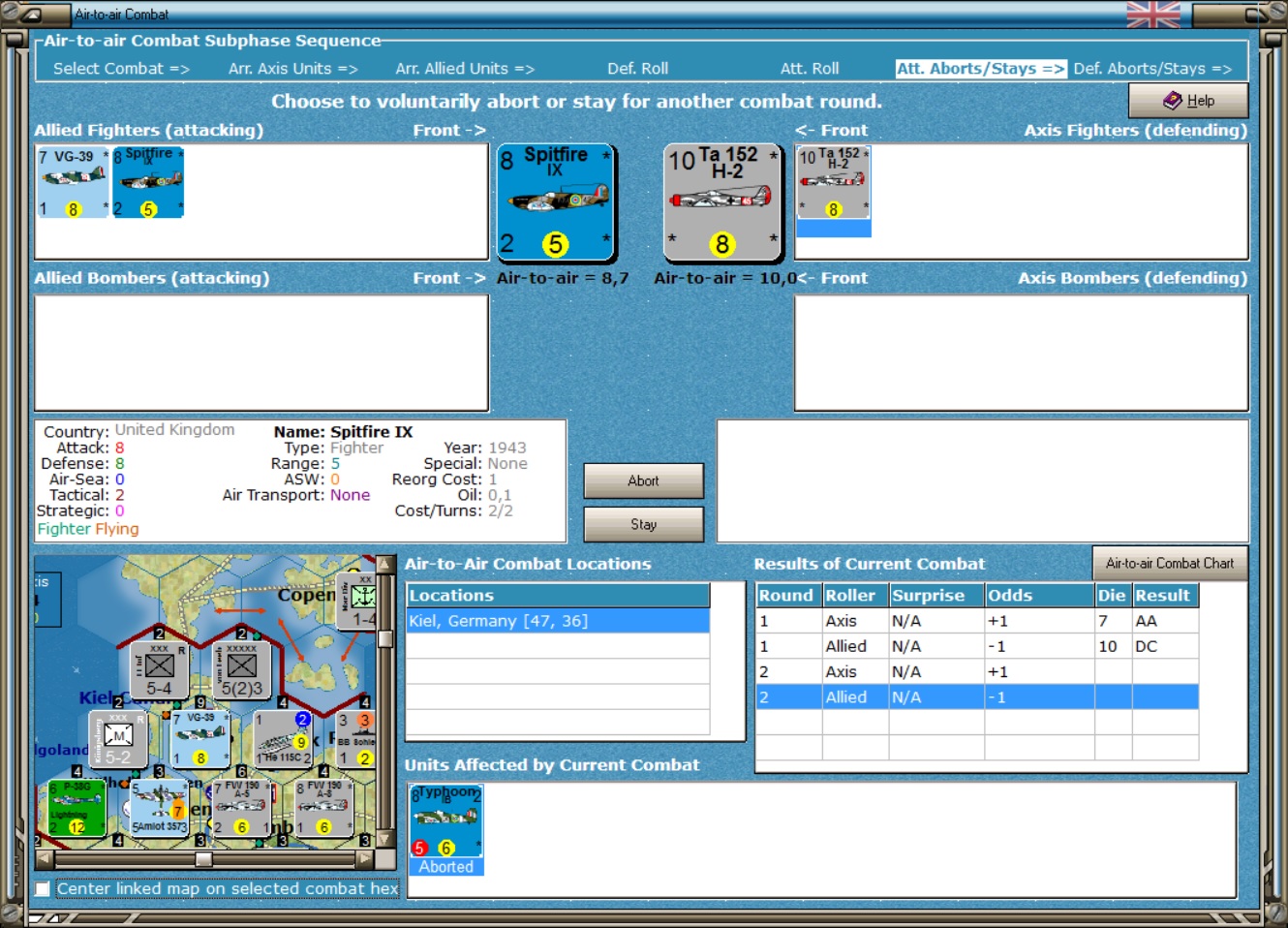Click the VG-39 fighter counter on the map

click(x=200, y=738)
